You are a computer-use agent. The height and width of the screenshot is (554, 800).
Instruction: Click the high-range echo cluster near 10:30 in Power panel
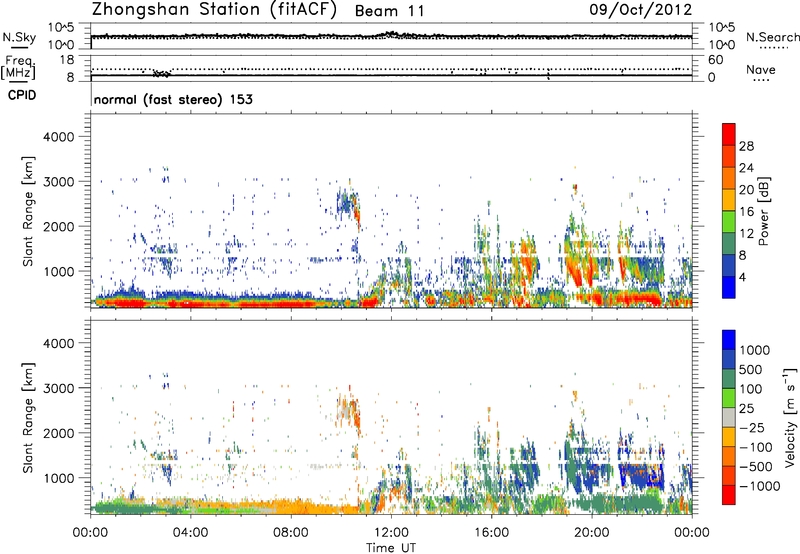pos(348,206)
